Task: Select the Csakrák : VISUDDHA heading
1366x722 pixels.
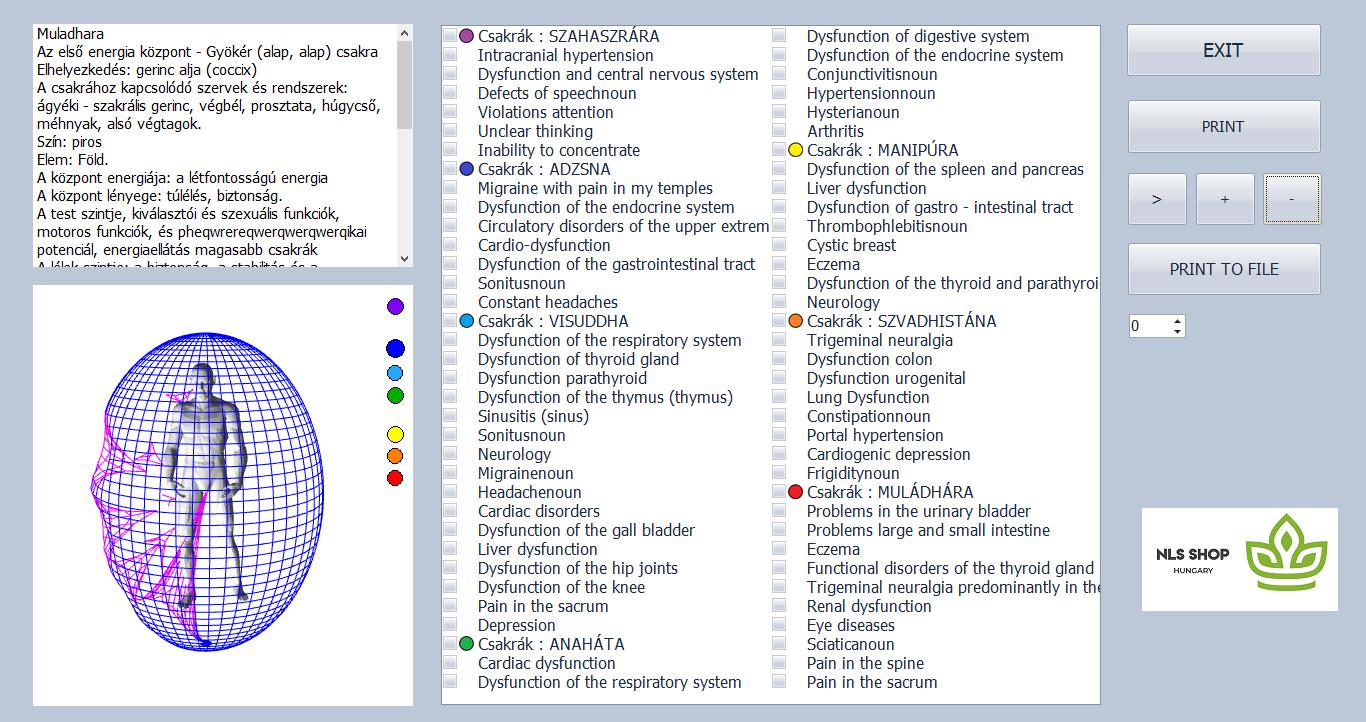Action: [553, 321]
